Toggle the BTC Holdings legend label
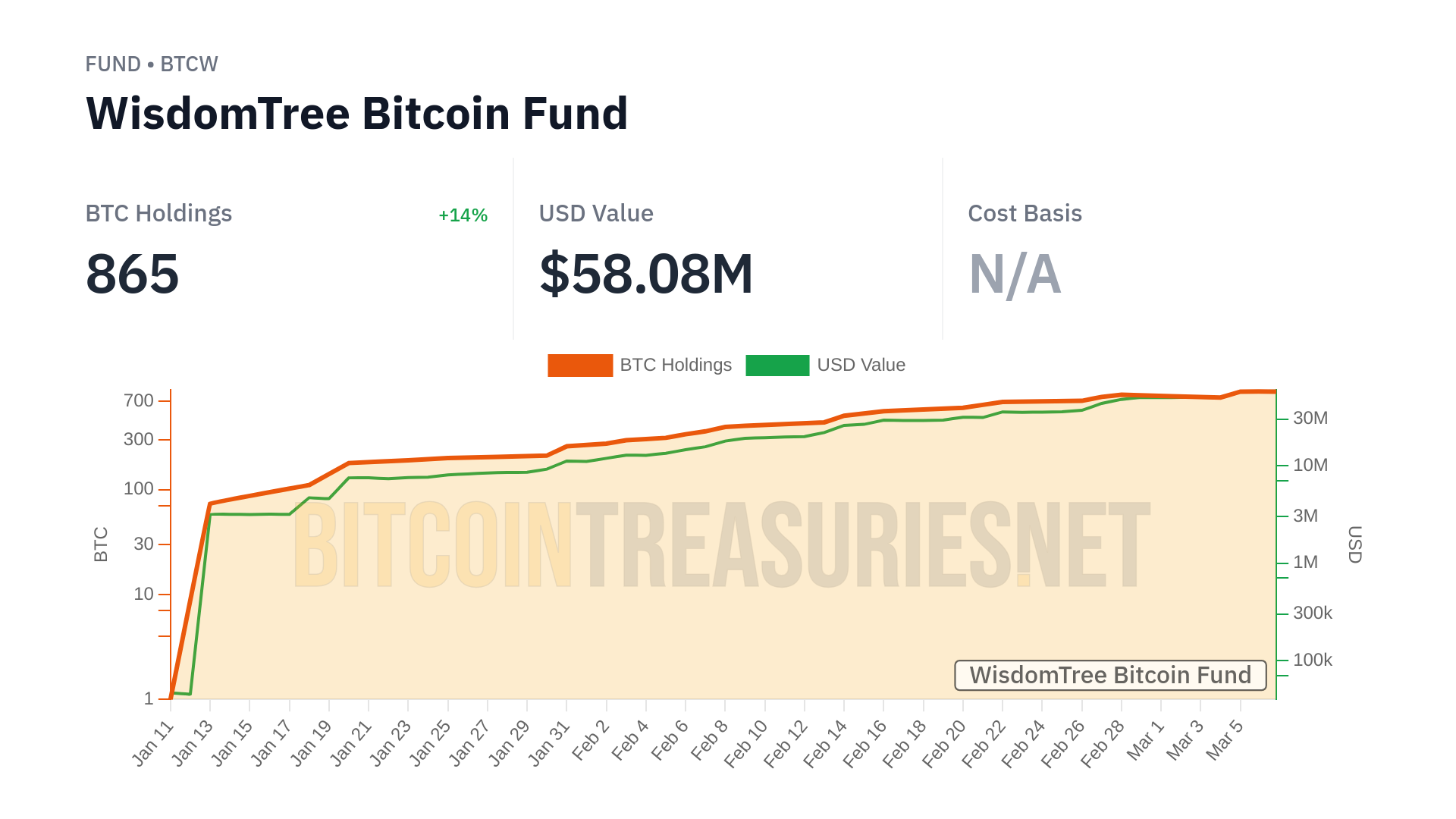 [x=676, y=366]
